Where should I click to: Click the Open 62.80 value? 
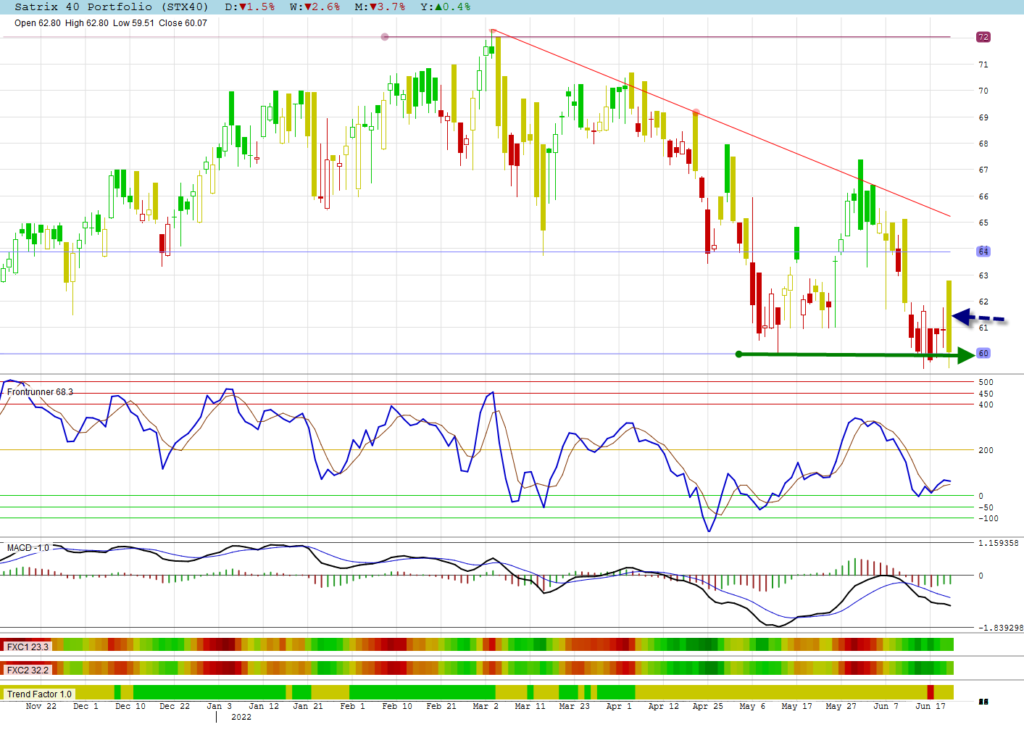click(37, 23)
